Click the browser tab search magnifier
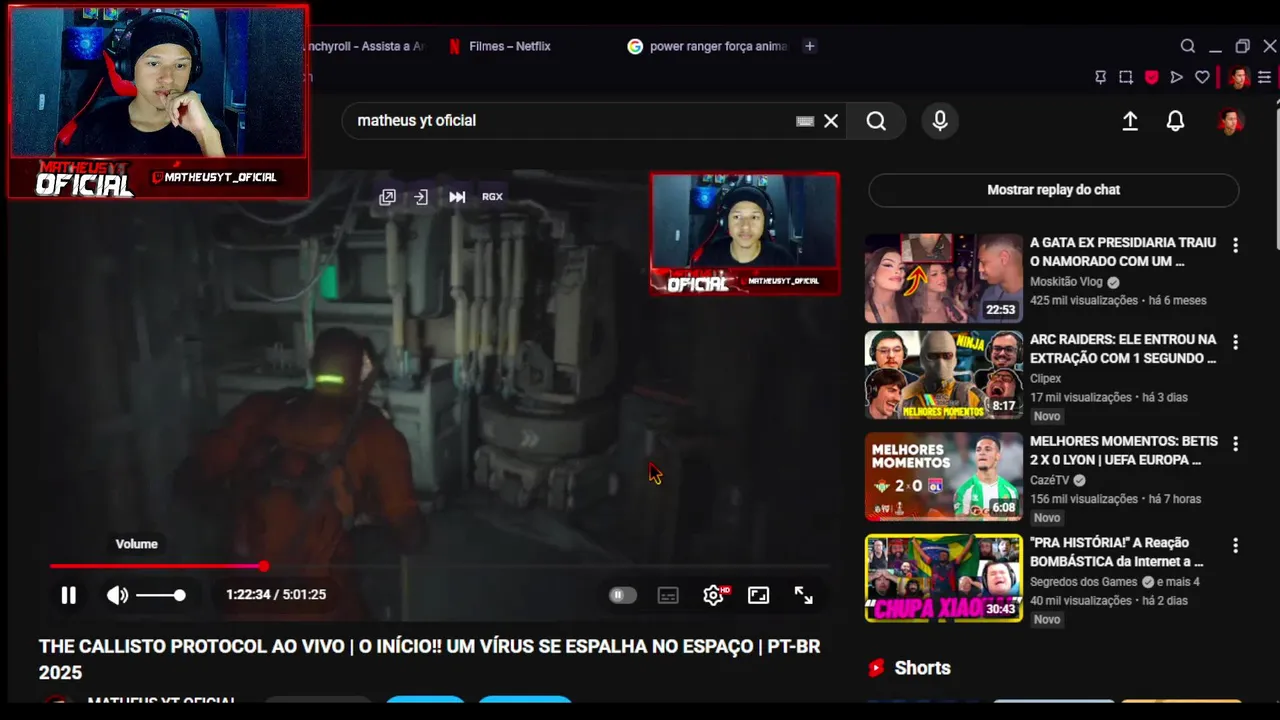 pyautogui.click(x=1188, y=46)
